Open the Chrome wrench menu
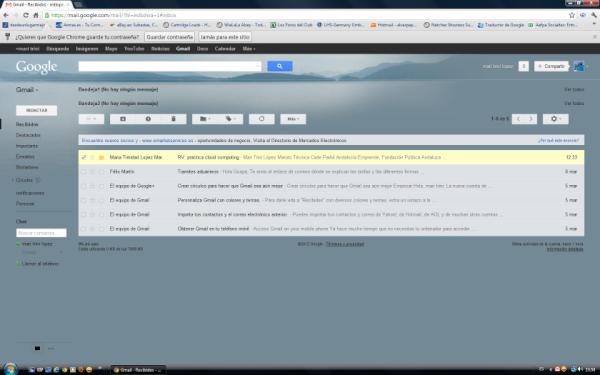The height and width of the screenshot is (375, 600). [594, 15]
